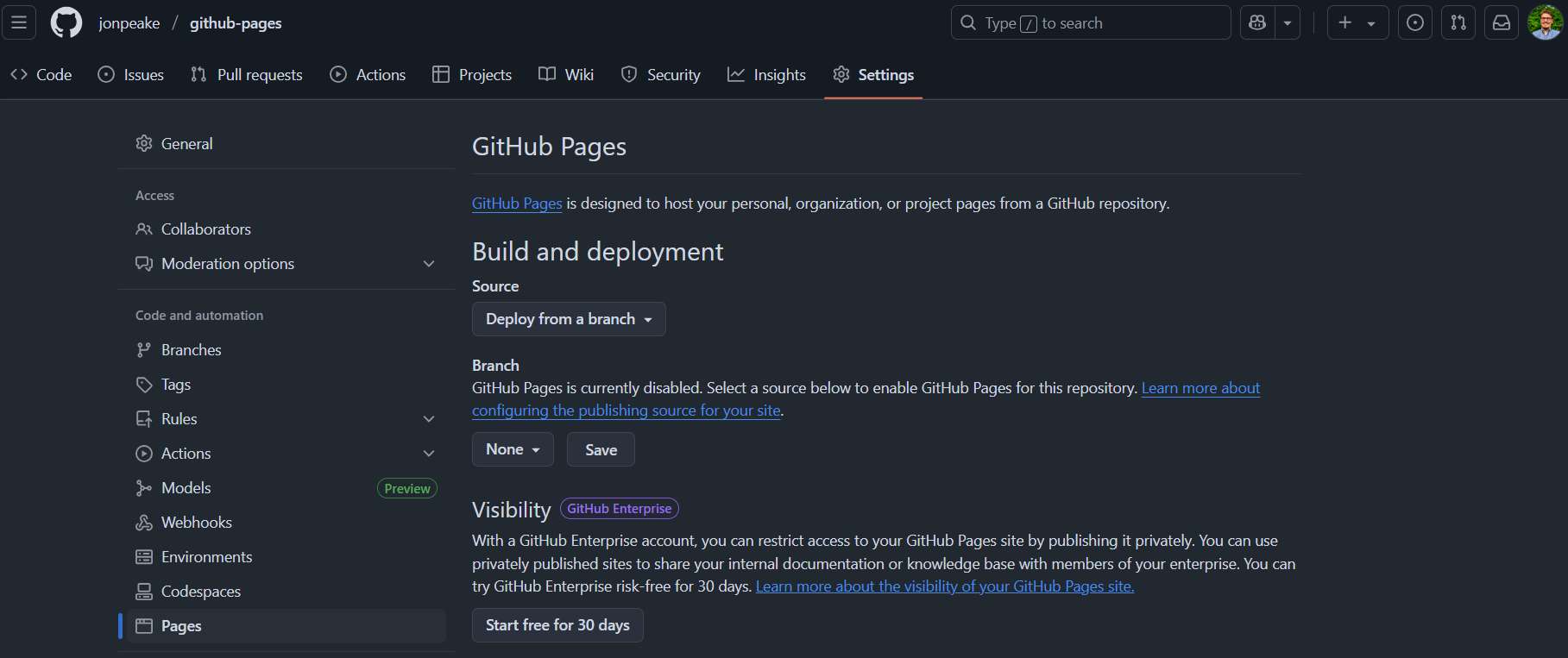Switch to Insights tab
Screen dimensions: 1568x658
[766, 75]
